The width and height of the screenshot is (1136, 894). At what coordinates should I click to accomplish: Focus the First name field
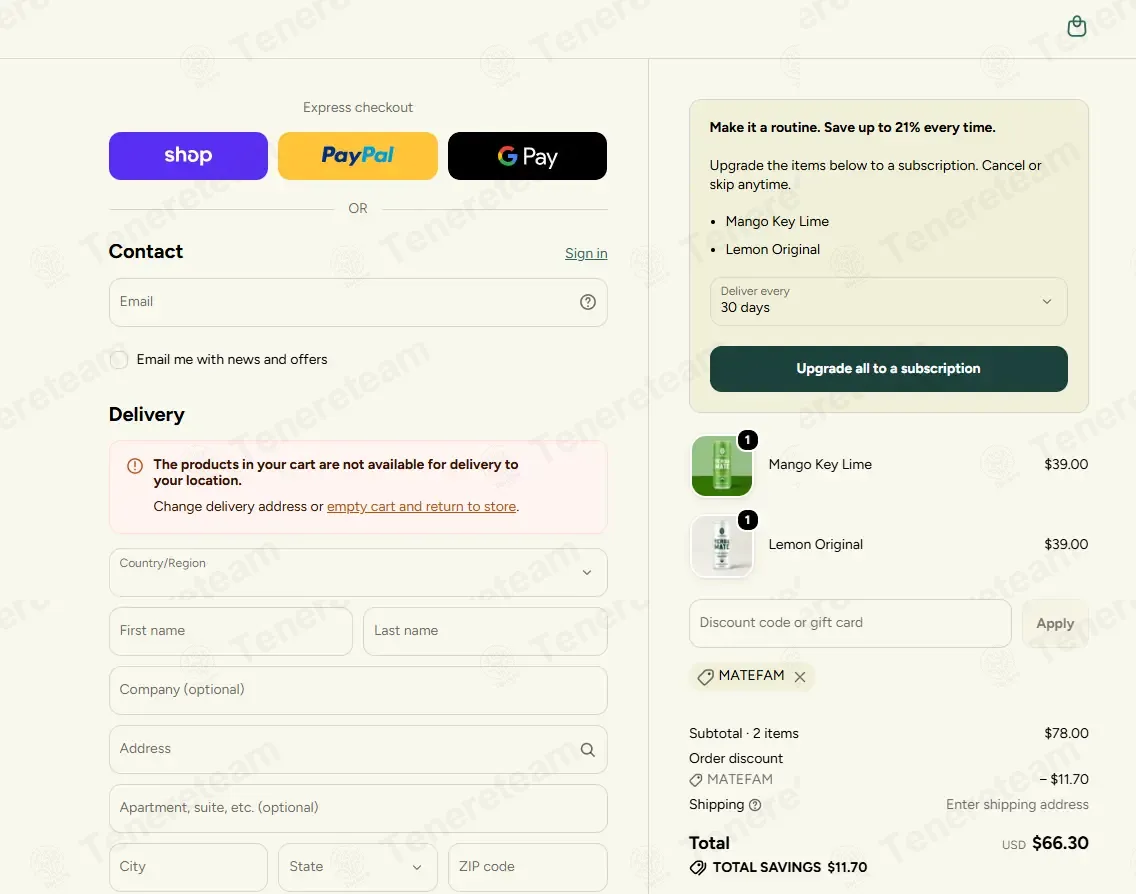(x=231, y=631)
